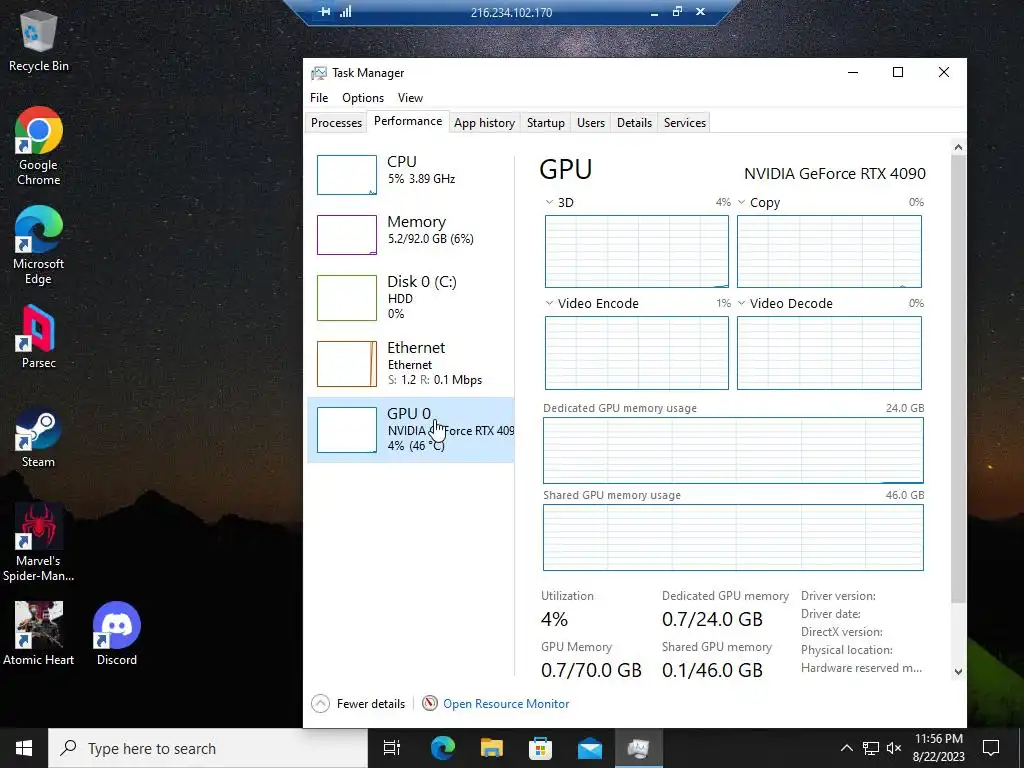Click the Dedicated GPU memory usage graph
Viewport: 1024px width, 768px height.
click(733, 451)
